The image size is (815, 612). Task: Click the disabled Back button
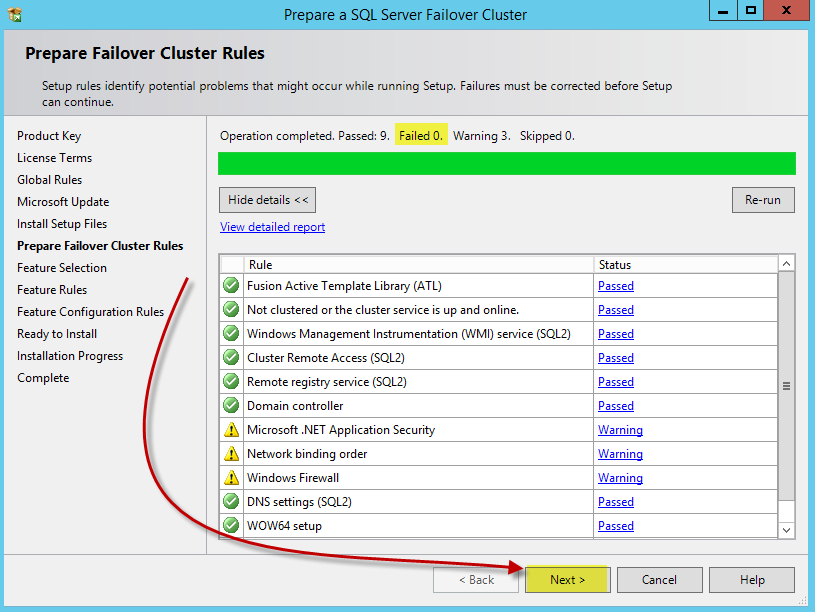click(x=476, y=580)
